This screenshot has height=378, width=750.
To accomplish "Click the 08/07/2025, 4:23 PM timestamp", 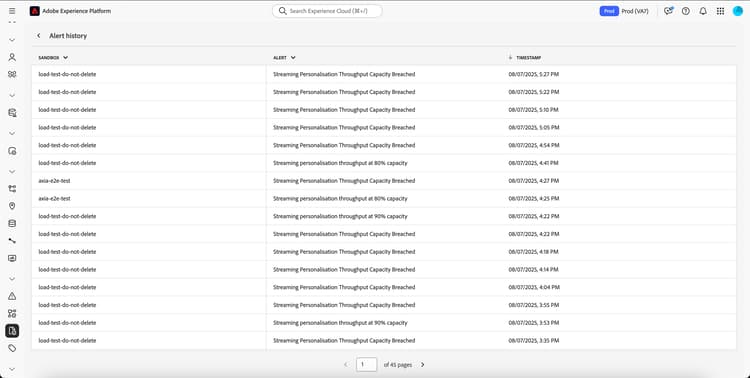I will (x=534, y=234).
